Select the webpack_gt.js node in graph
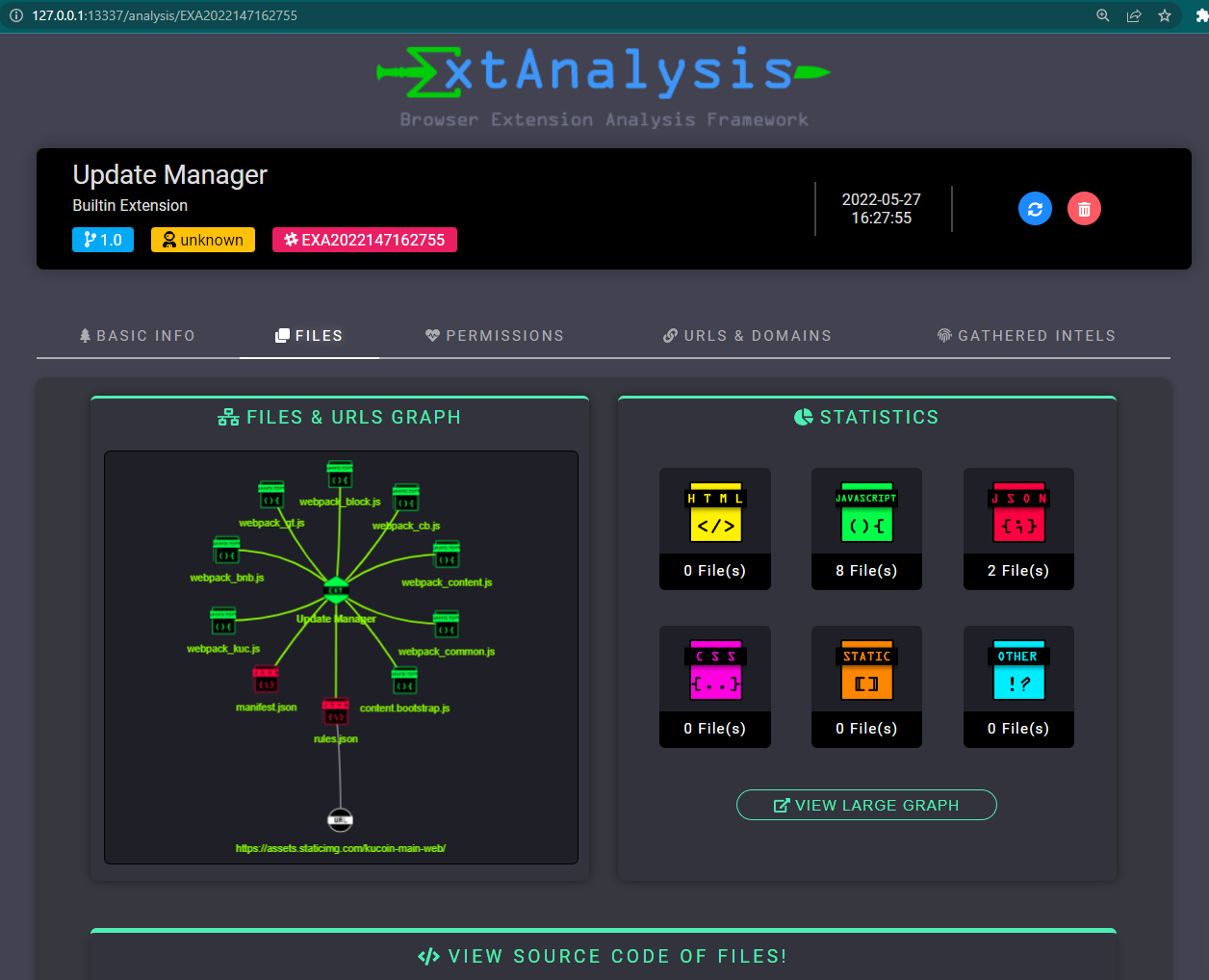 click(271, 495)
